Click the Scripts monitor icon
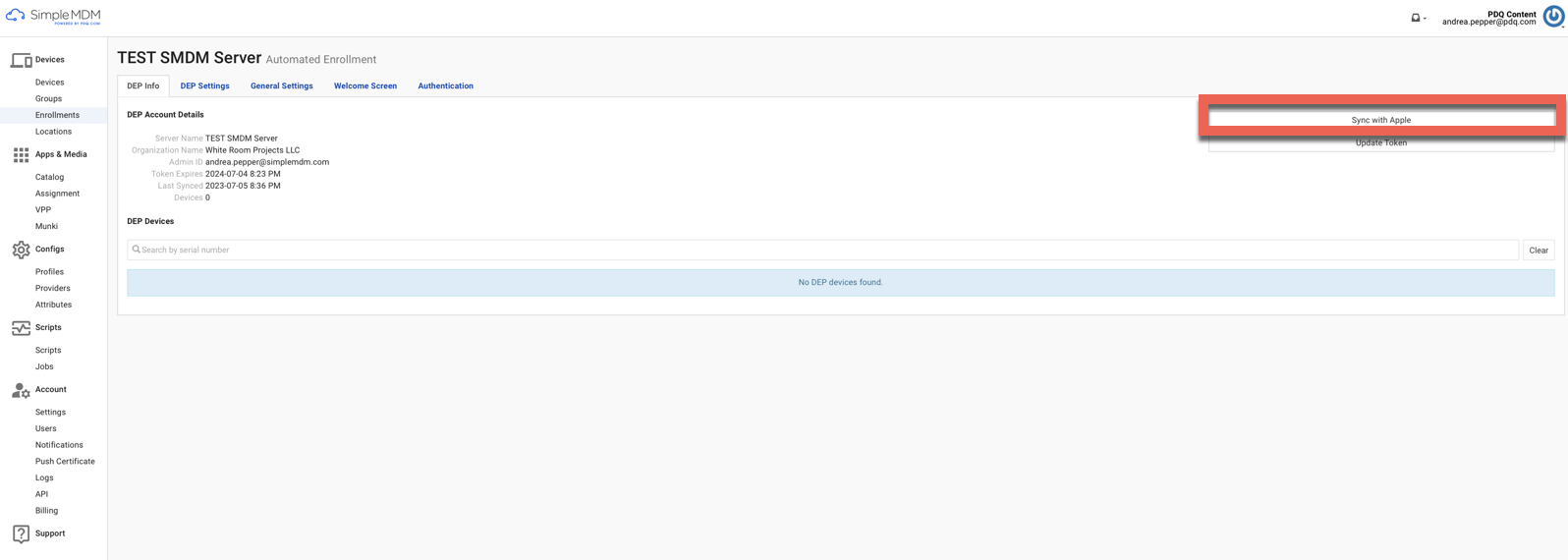The height and width of the screenshot is (560, 1568). [21, 328]
